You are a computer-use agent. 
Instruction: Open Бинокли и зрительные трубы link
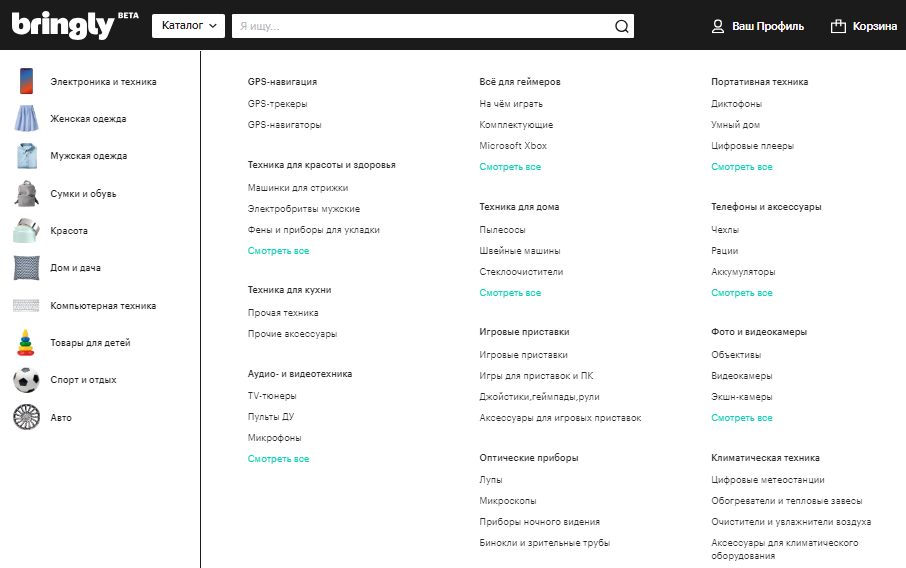click(x=544, y=543)
